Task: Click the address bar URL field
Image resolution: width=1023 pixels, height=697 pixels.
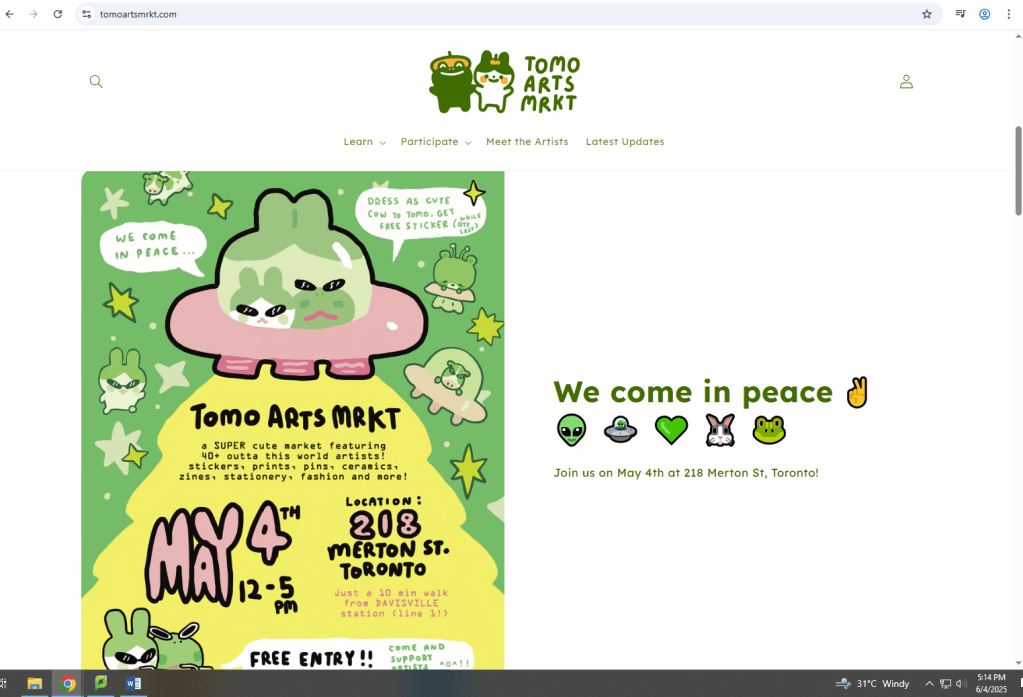Action: coord(500,14)
